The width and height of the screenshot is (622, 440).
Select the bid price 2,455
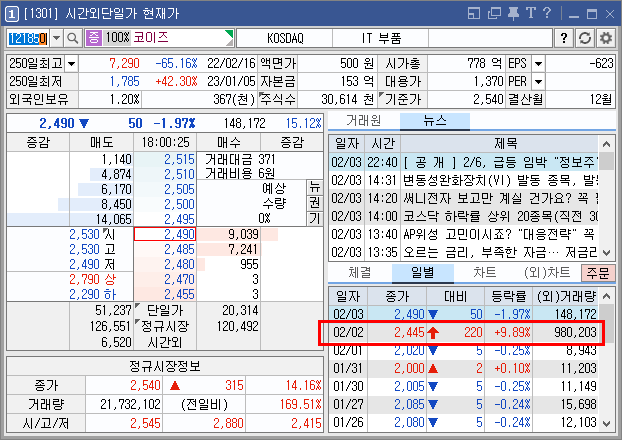click(x=165, y=294)
